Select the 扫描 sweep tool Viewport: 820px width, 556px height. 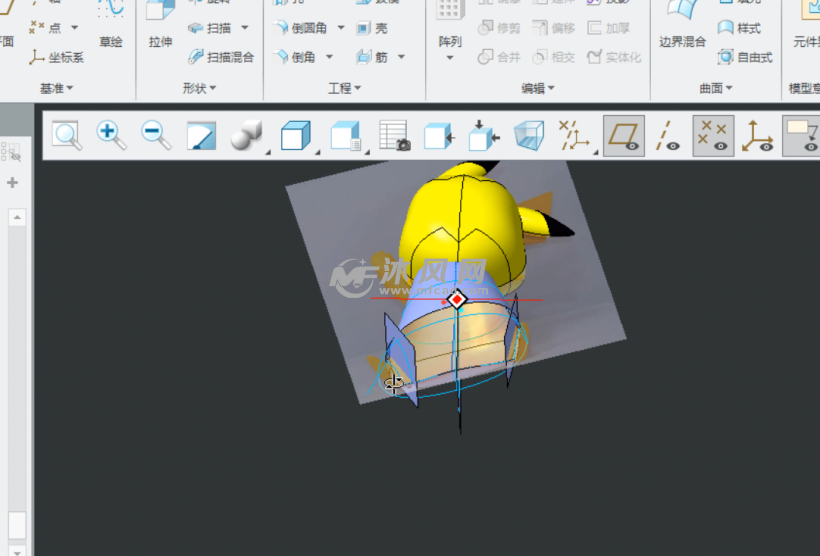pyautogui.click(x=210, y=28)
